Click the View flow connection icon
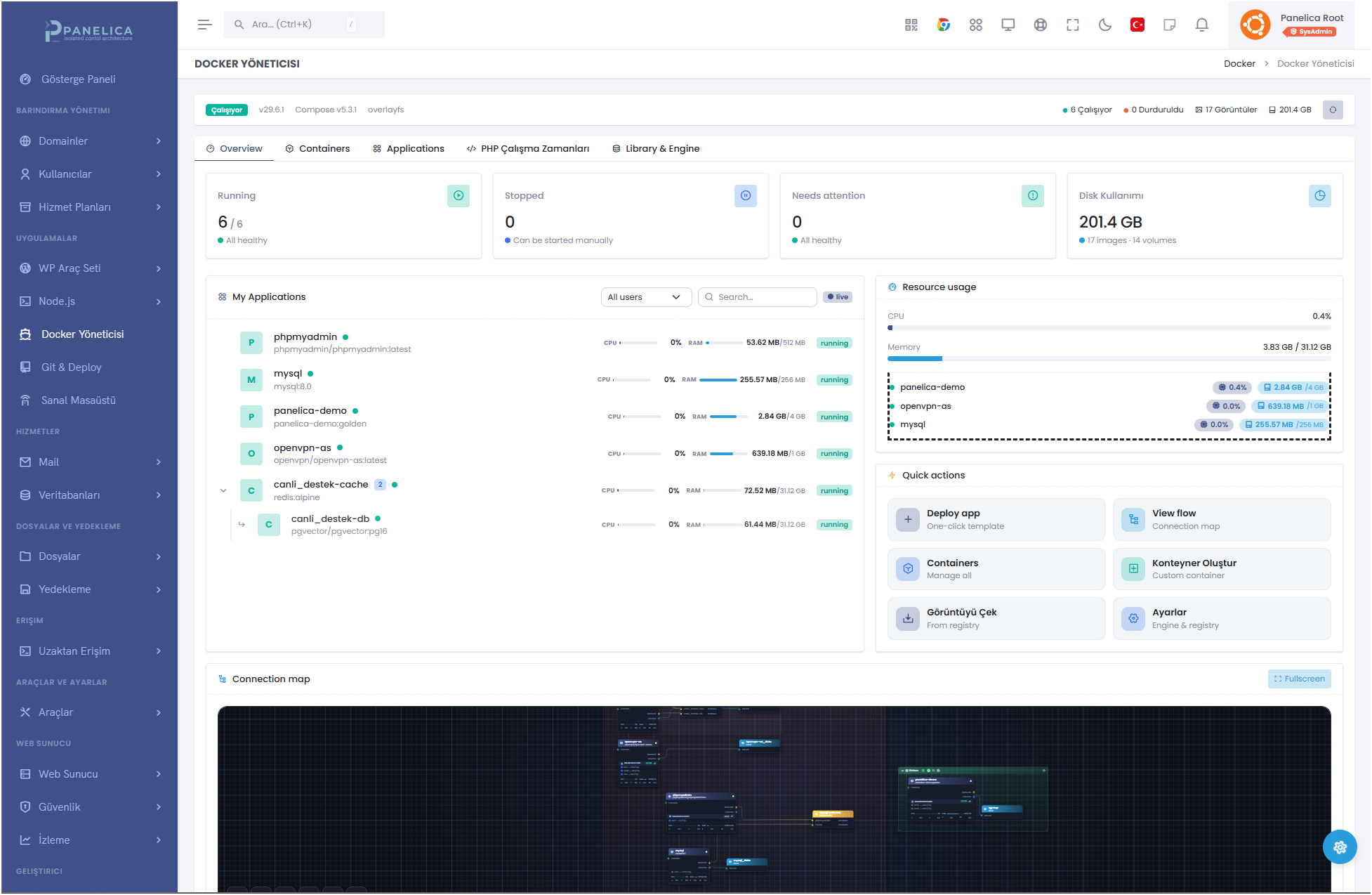 [1133, 520]
